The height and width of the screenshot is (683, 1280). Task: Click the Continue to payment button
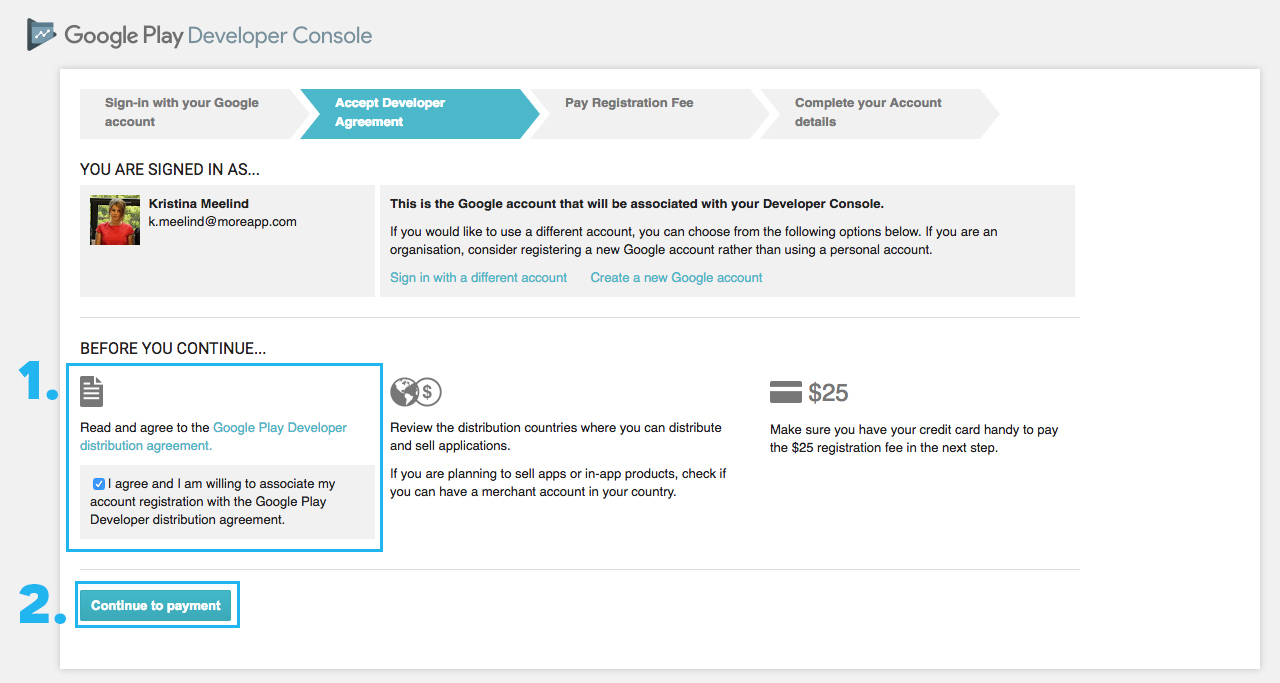coord(156,606)
